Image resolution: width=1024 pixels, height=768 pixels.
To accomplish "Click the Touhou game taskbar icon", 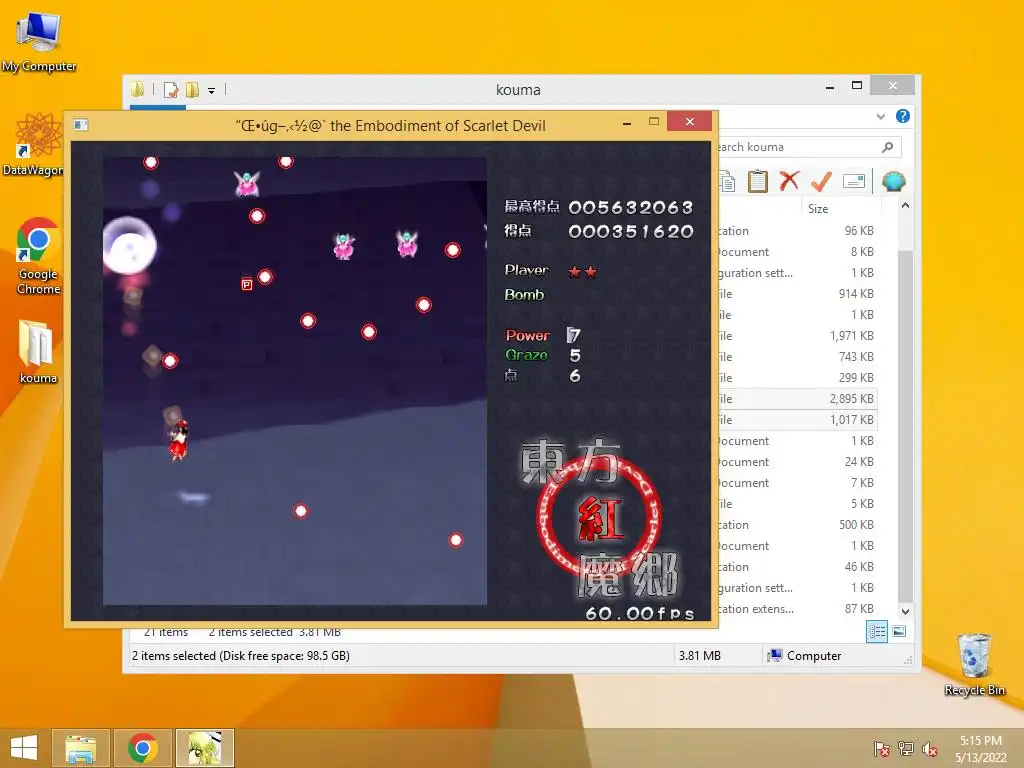I will pos(204,748).
